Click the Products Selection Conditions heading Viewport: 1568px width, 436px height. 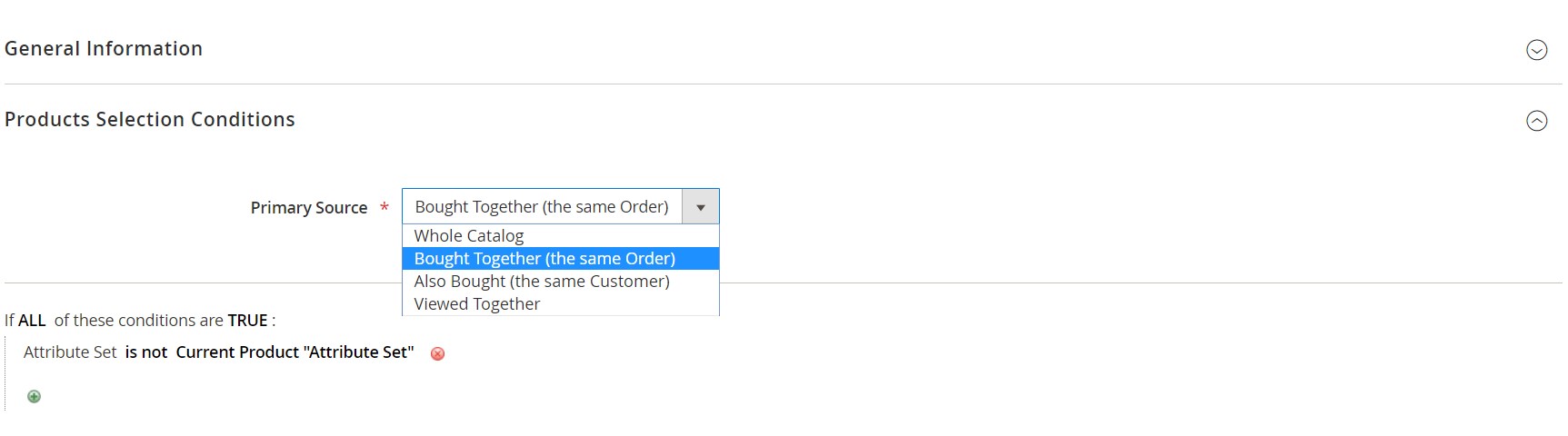coord(150,120)
